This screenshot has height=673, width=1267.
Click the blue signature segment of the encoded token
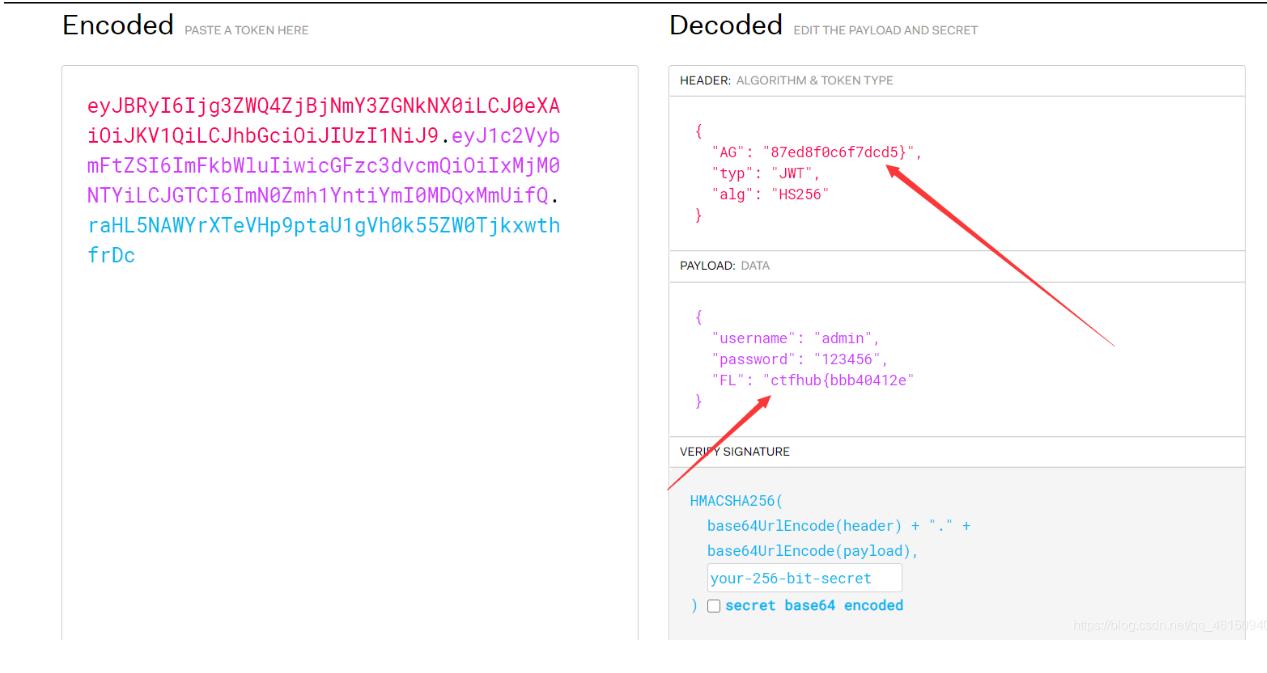(324, 240)
